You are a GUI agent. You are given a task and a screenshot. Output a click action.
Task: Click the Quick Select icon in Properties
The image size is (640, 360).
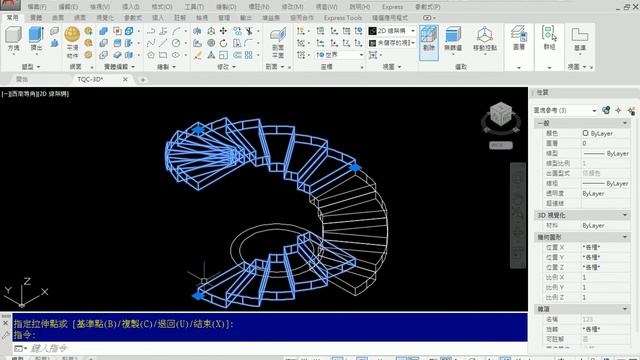[631, 110]
